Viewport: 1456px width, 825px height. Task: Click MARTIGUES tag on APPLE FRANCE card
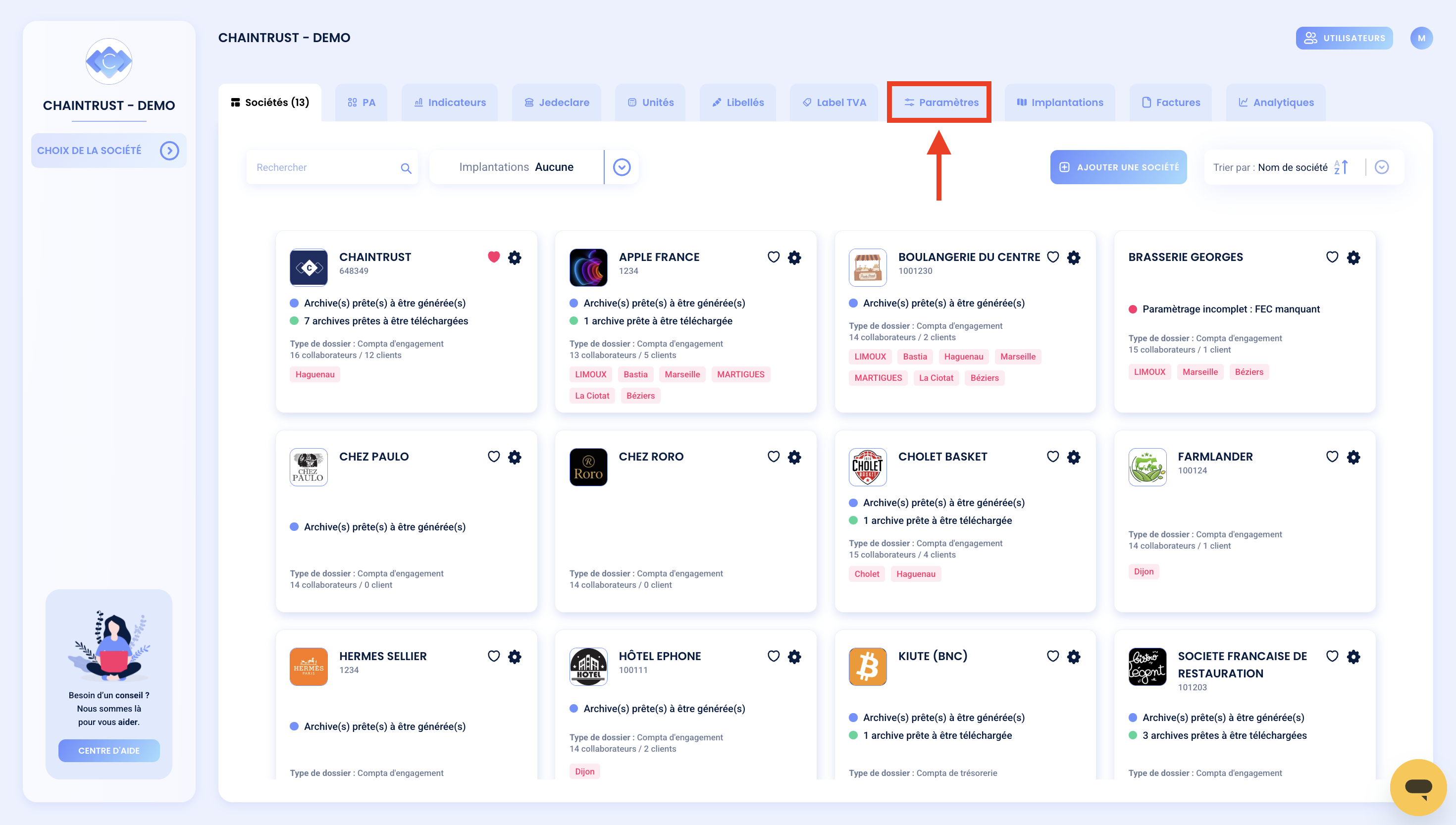point(740,374)
